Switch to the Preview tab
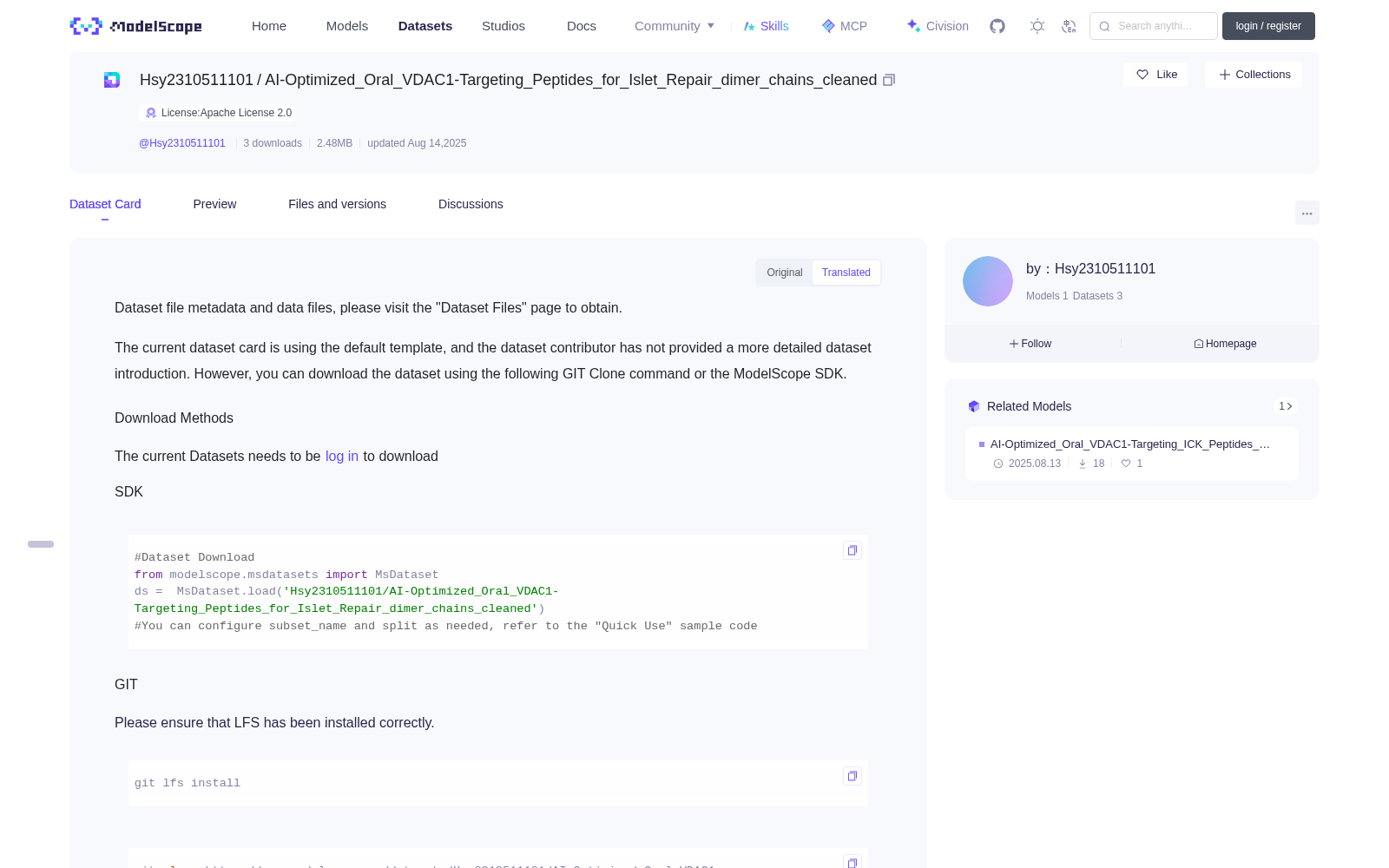 [214, 204]
